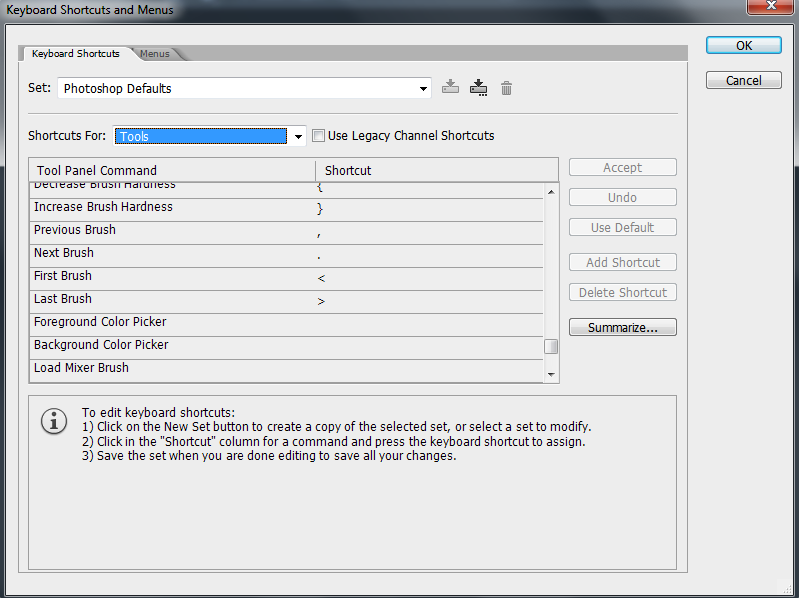799x598 pixels.
Task: Open the Set dropdown showing Photoshop Defaults
Action: pyautogui.click(x=244, y=88)
